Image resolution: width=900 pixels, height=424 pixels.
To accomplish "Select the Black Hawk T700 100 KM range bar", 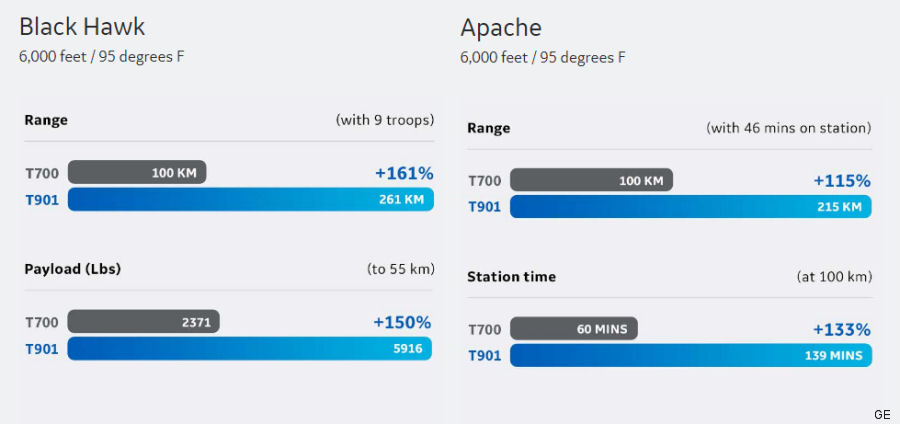I will (137, 172).
